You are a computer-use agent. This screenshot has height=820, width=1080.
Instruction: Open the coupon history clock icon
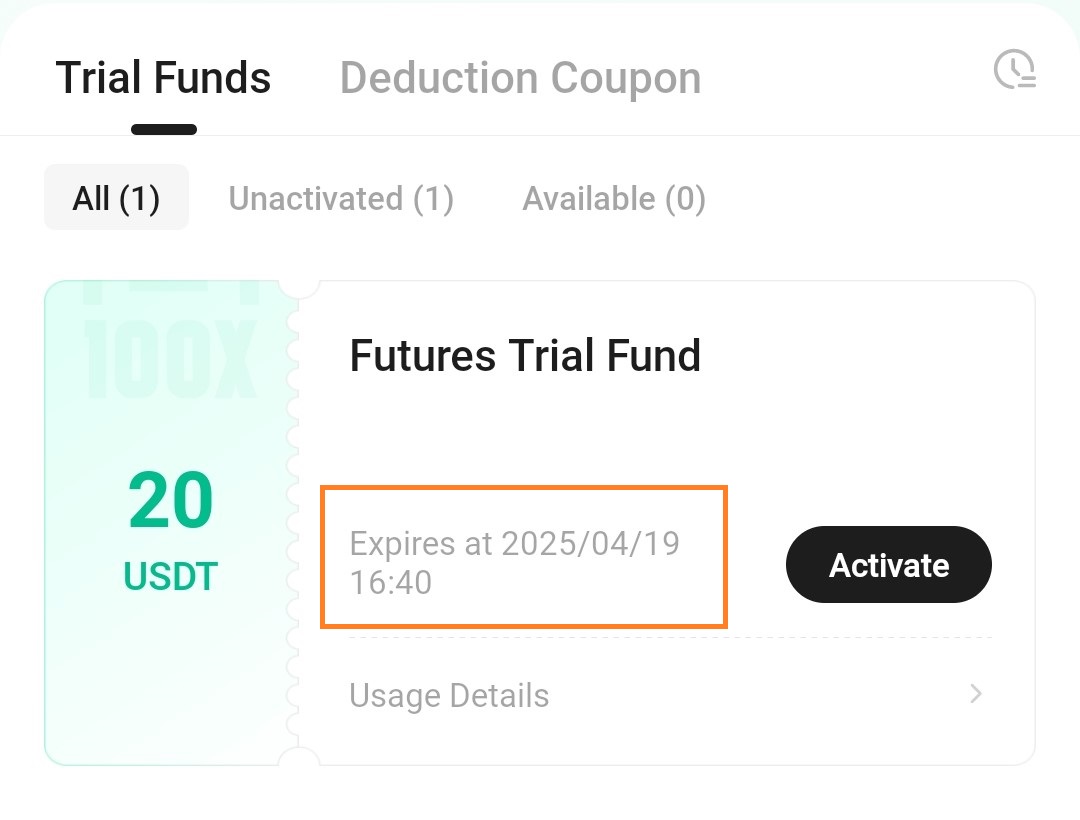point(1015,70)
